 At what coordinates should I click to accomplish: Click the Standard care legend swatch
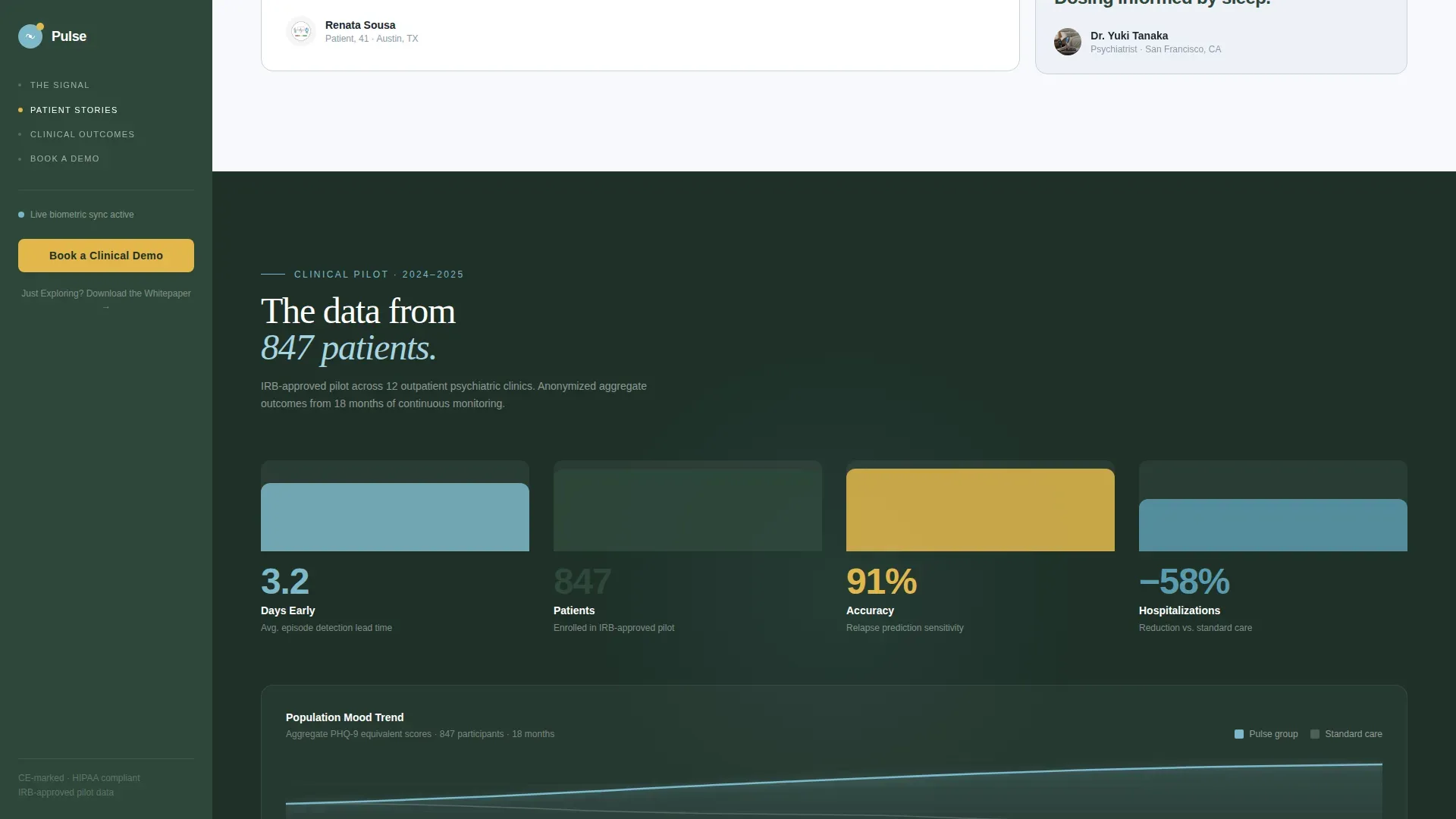[1315, 734]
